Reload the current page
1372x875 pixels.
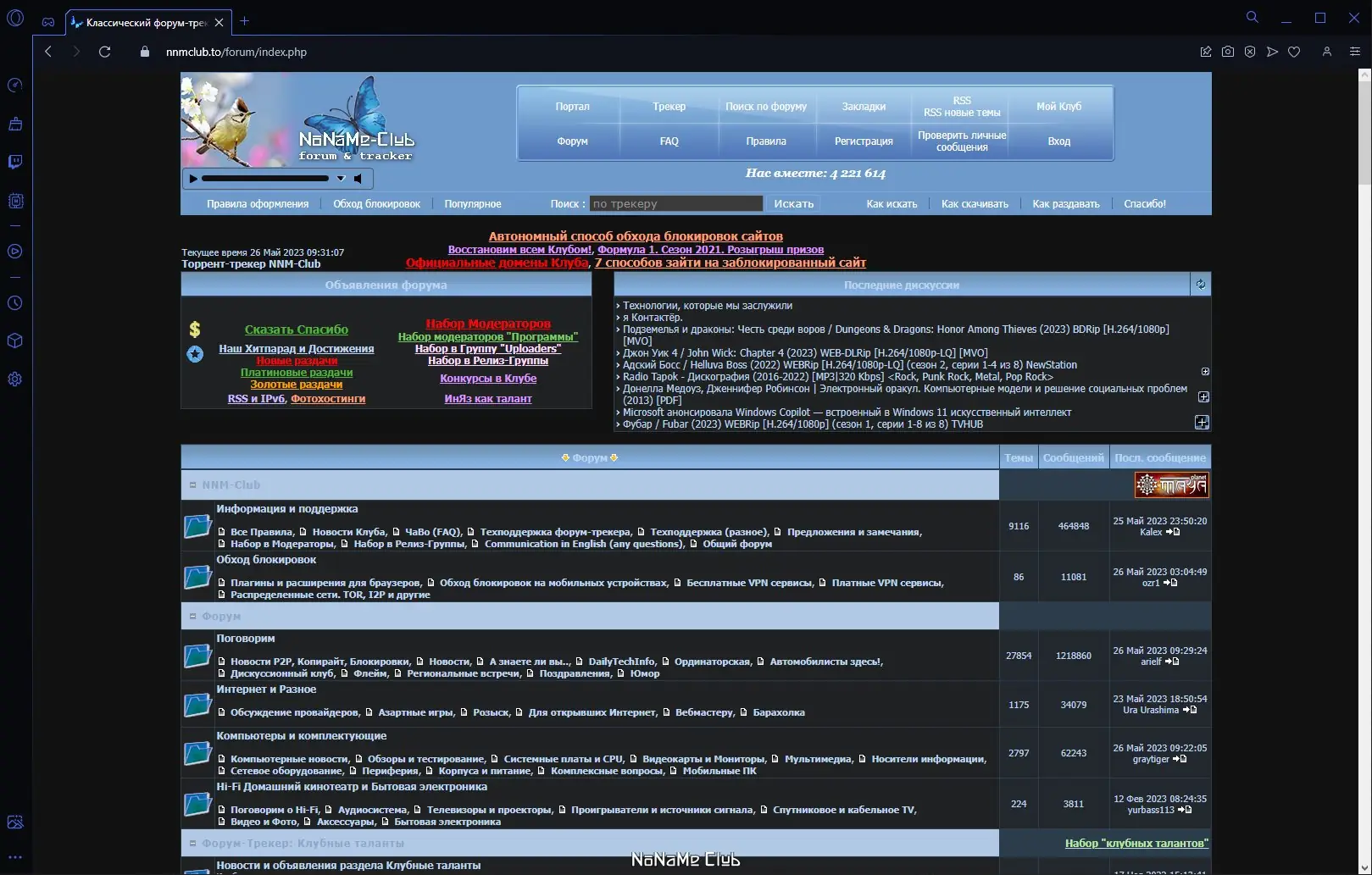(104, 52)
